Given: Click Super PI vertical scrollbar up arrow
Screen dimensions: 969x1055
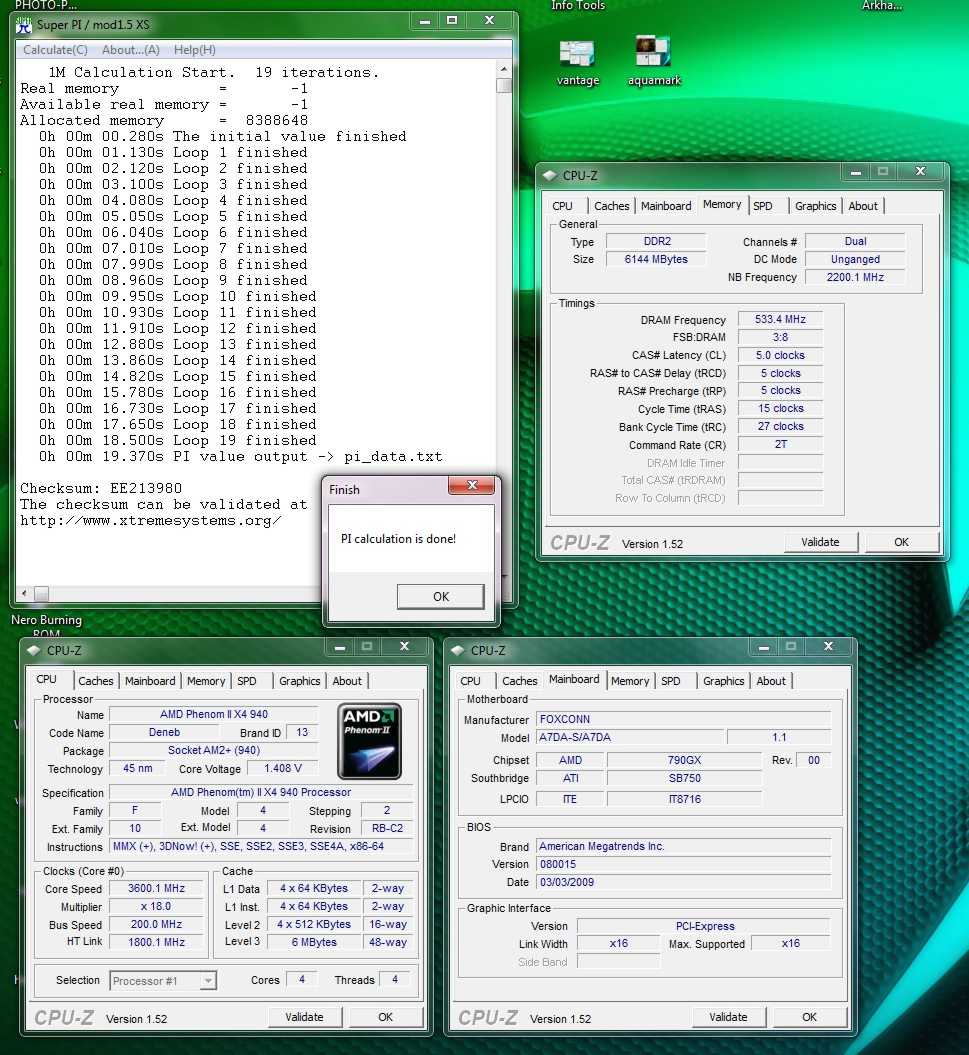Looking at the screenshot, I should pyautogui.click(x=504, y=69).
